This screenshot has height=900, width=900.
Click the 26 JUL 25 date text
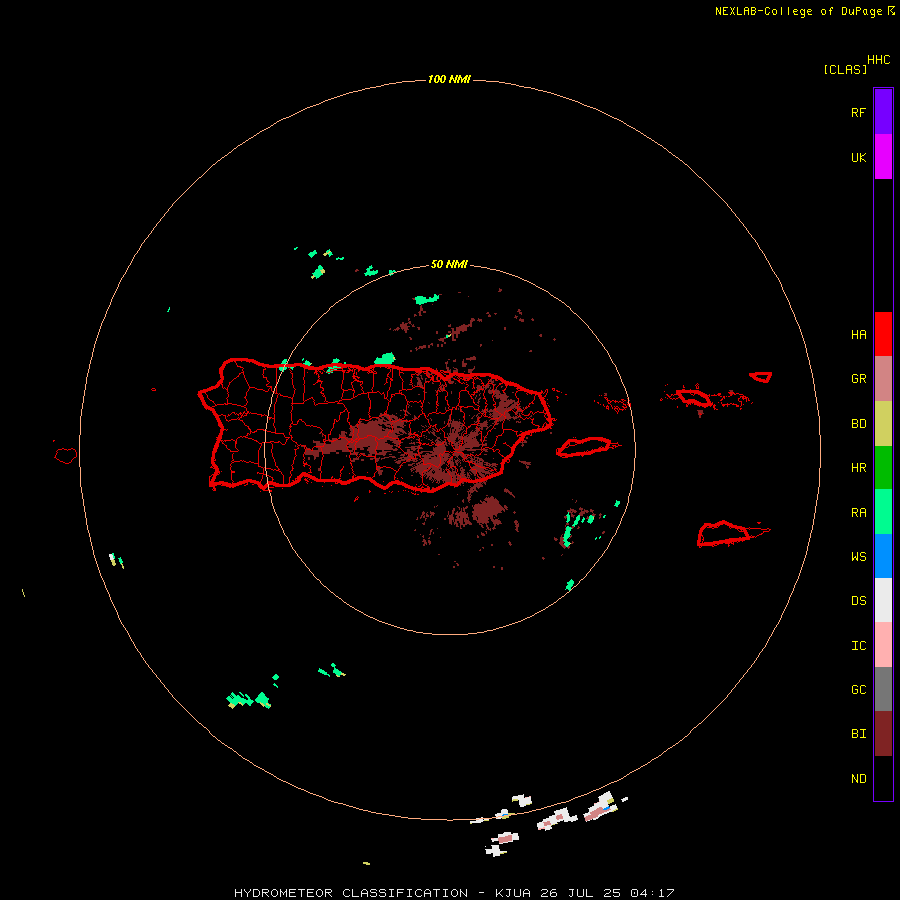pyautogui.click(x=580, y=893)
